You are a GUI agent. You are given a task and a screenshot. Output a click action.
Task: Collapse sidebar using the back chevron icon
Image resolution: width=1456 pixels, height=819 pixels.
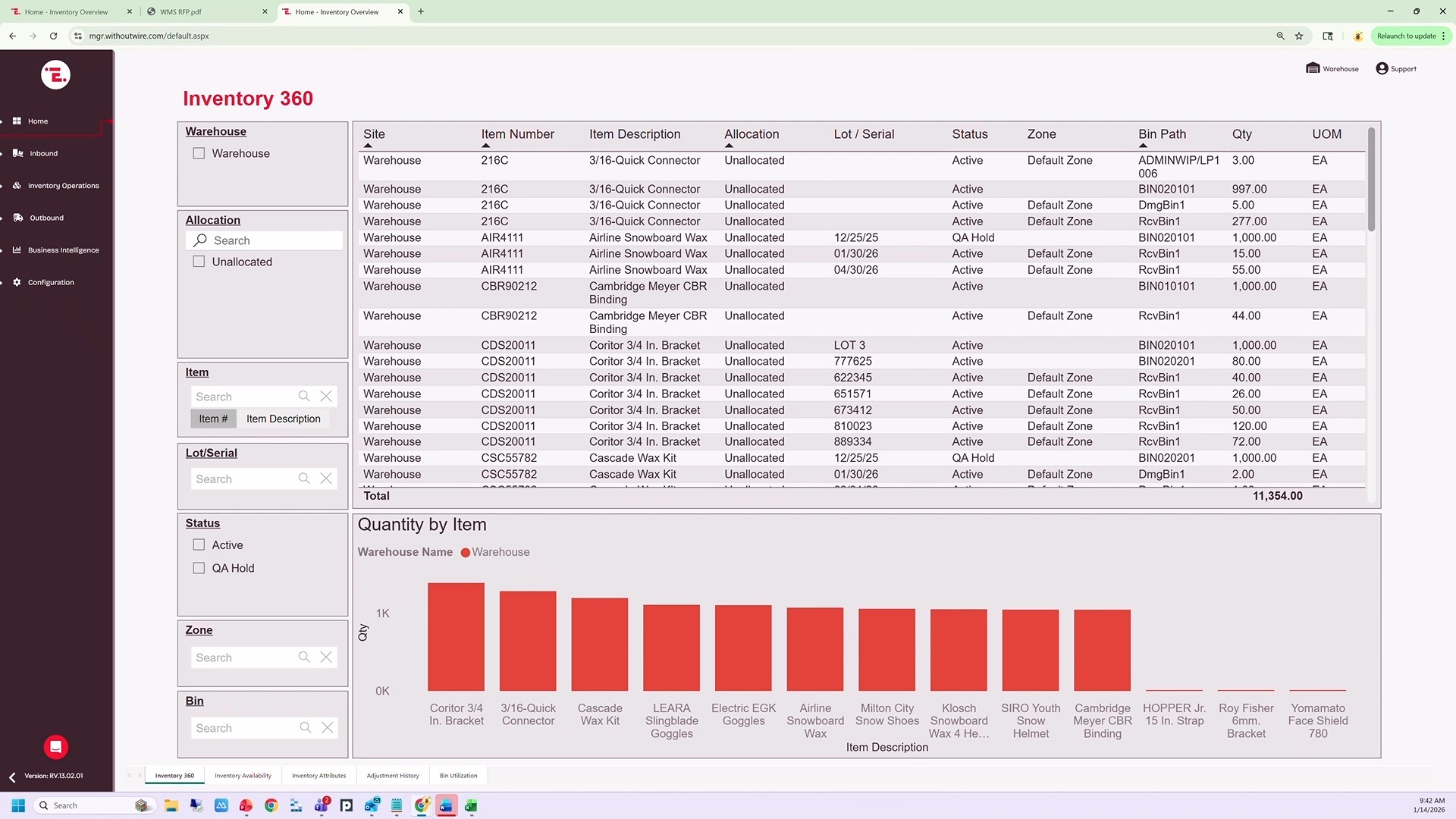(12, 777)
